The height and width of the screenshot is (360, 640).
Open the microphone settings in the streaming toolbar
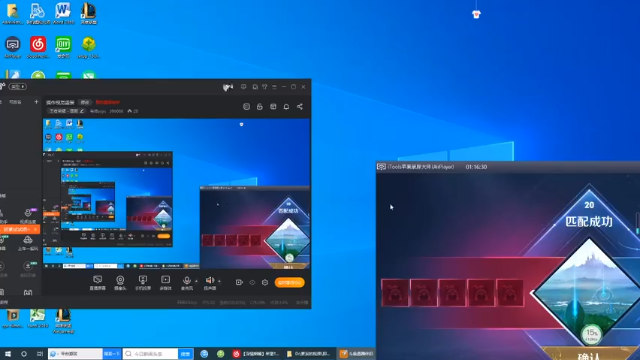click(187, 282)
